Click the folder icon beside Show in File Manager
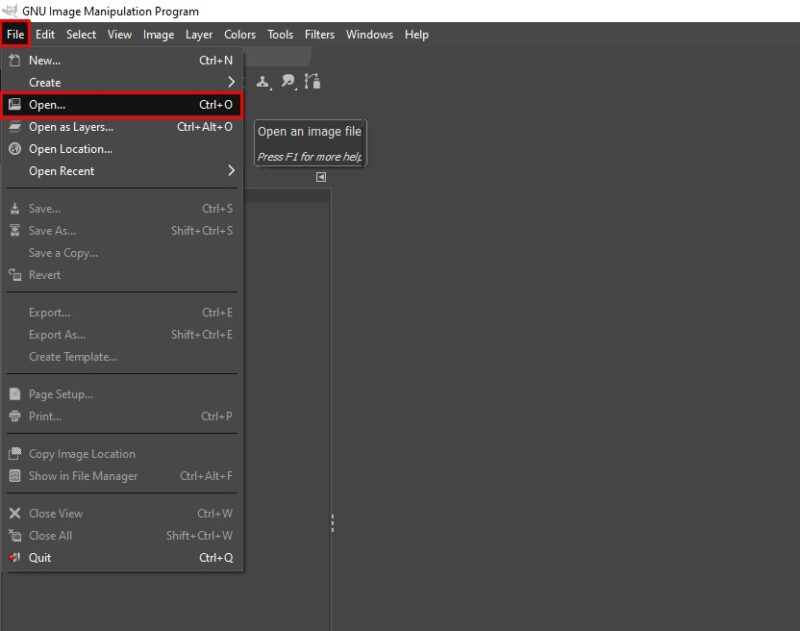Viewport: 800px width, 631px height. [x=13, y=476]
